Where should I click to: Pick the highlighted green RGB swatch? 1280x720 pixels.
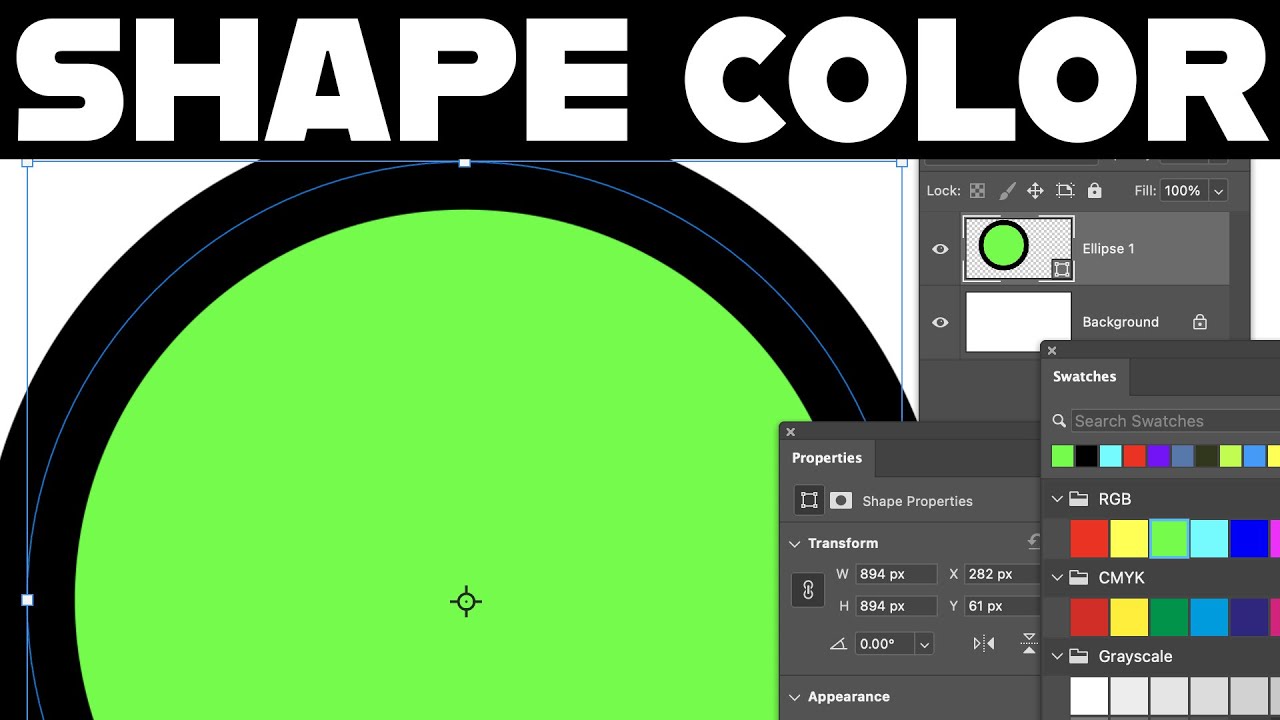pos(1169,538)
